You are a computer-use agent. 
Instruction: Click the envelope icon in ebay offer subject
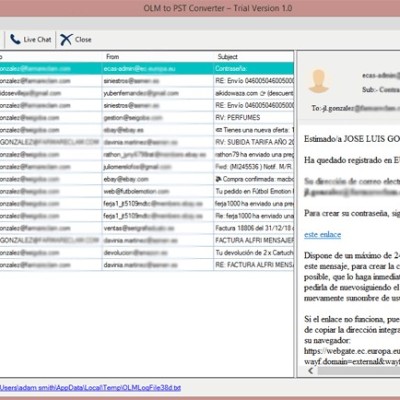(x=219, y=130)
